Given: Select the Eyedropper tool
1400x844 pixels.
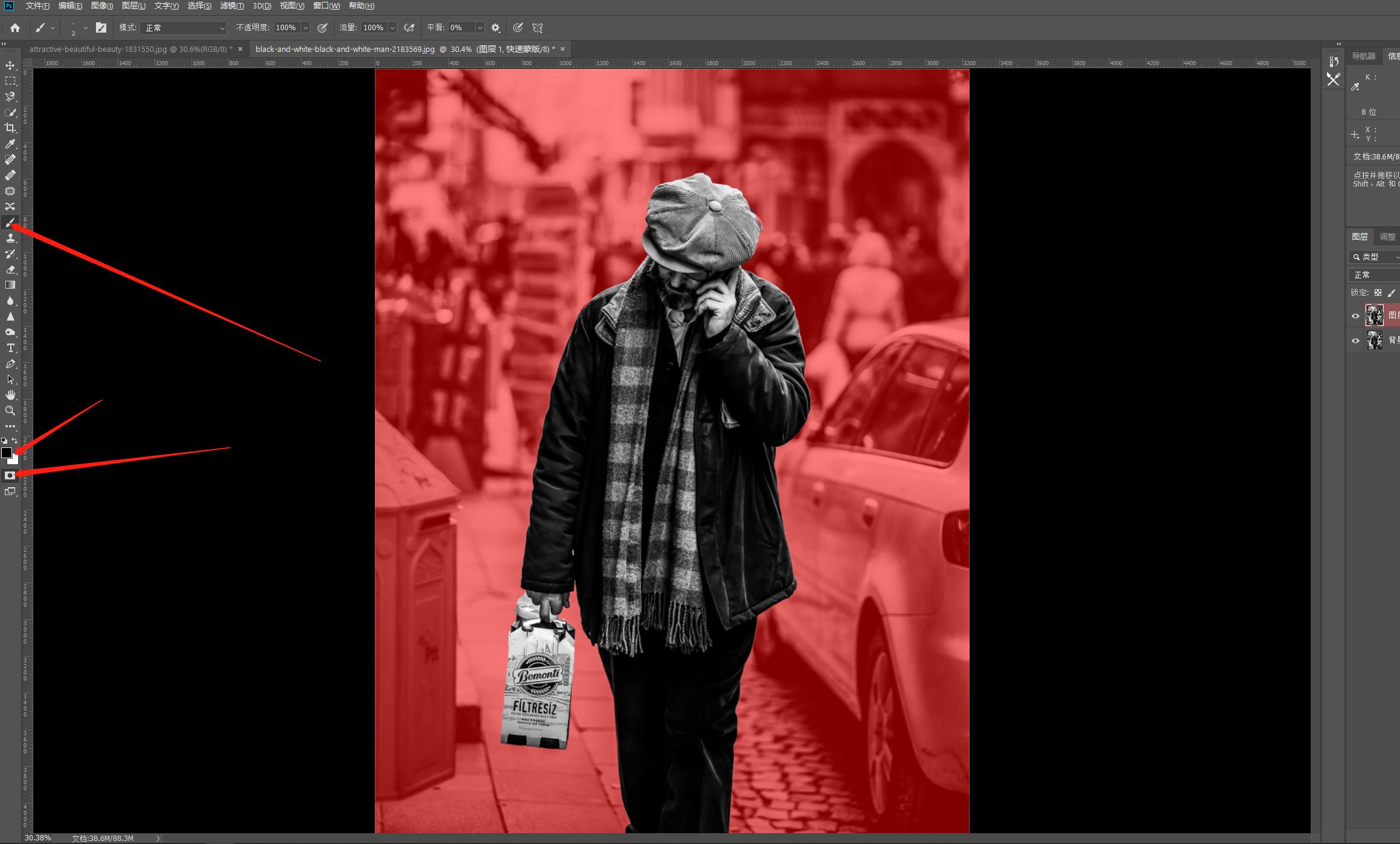Looking at the screenshot, I should 10,144.
